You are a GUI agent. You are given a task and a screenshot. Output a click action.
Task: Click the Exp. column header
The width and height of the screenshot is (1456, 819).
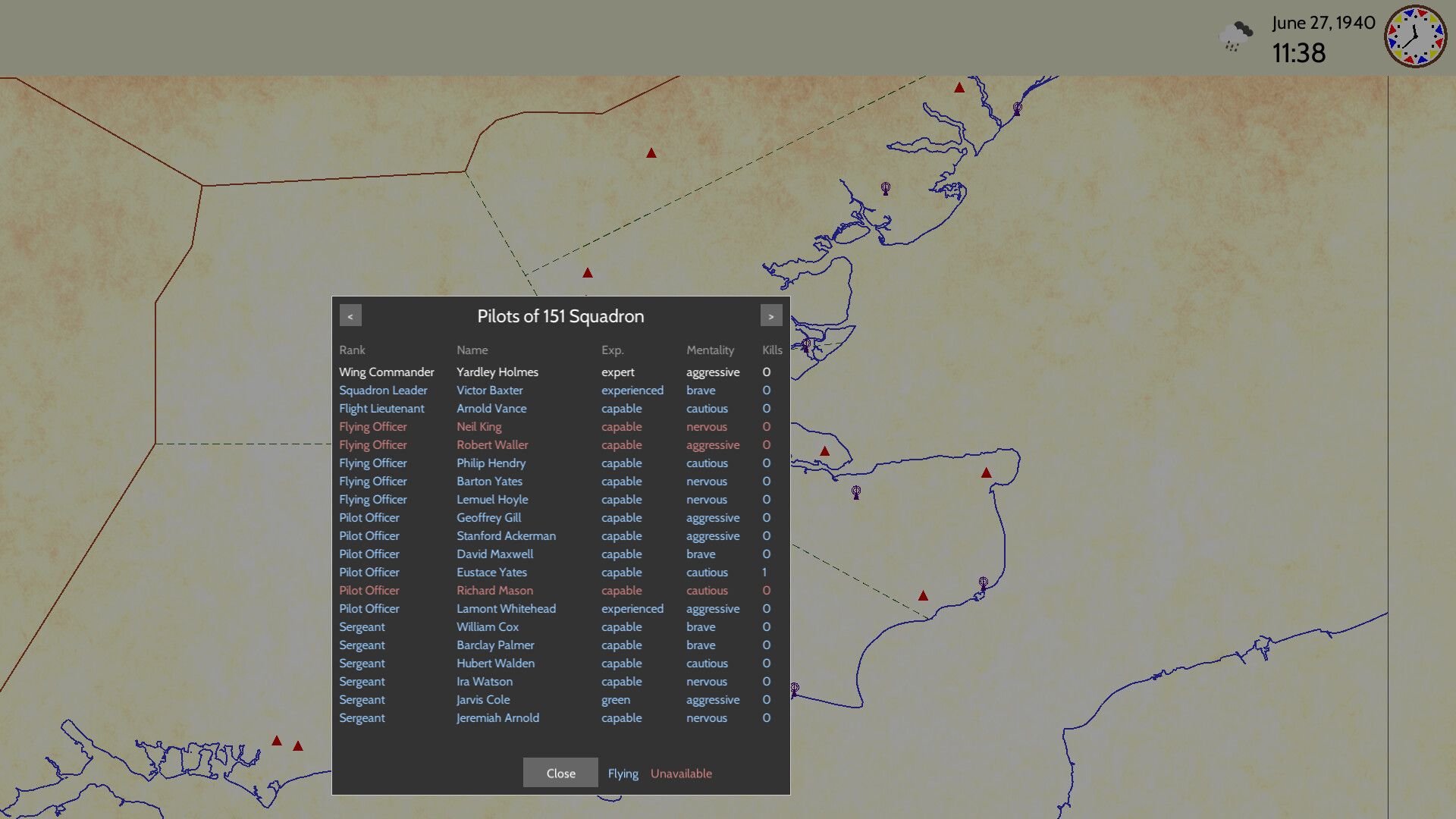[612, 350]
